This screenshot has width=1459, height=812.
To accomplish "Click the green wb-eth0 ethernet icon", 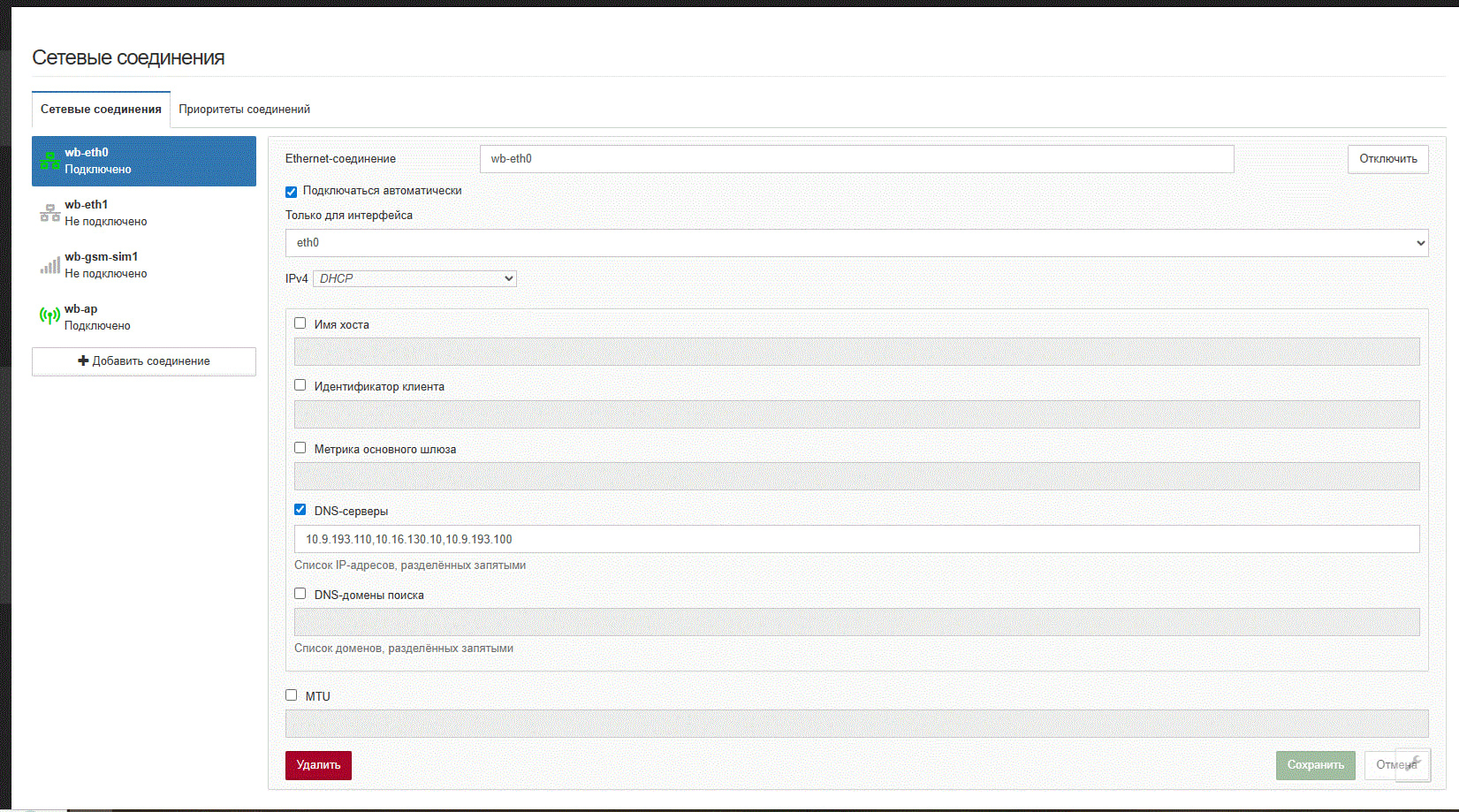I will coord(49,161).
